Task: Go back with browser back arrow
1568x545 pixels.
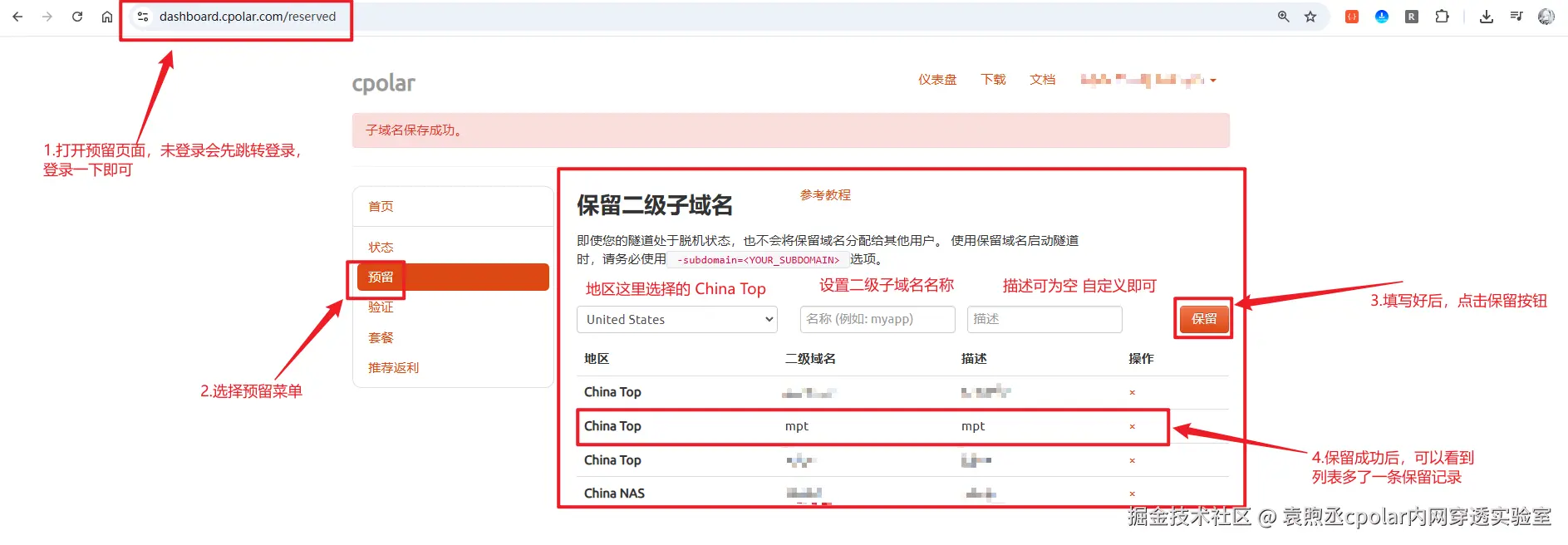Action: point(17,17)
